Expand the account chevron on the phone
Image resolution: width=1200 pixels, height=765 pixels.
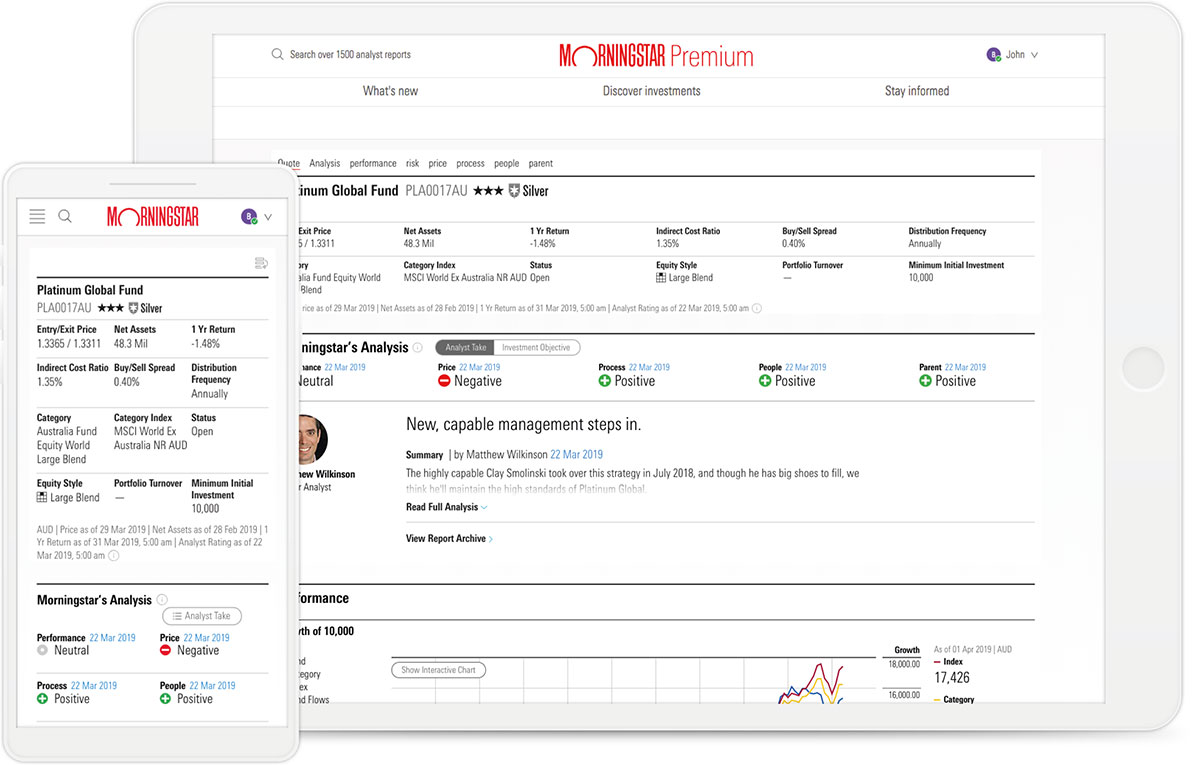click(x=268, y=217)
